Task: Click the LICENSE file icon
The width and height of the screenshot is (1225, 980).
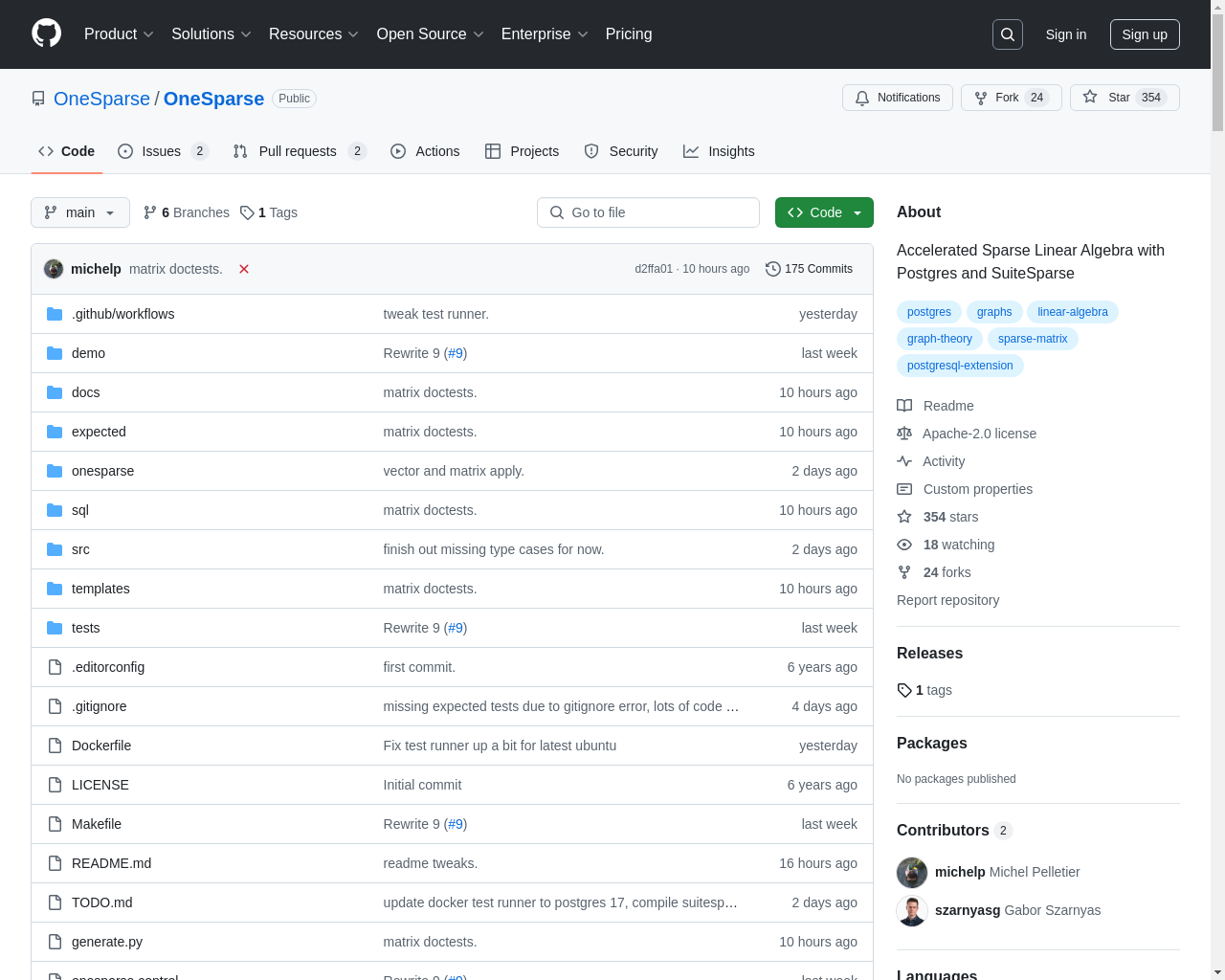Action: 55,785
